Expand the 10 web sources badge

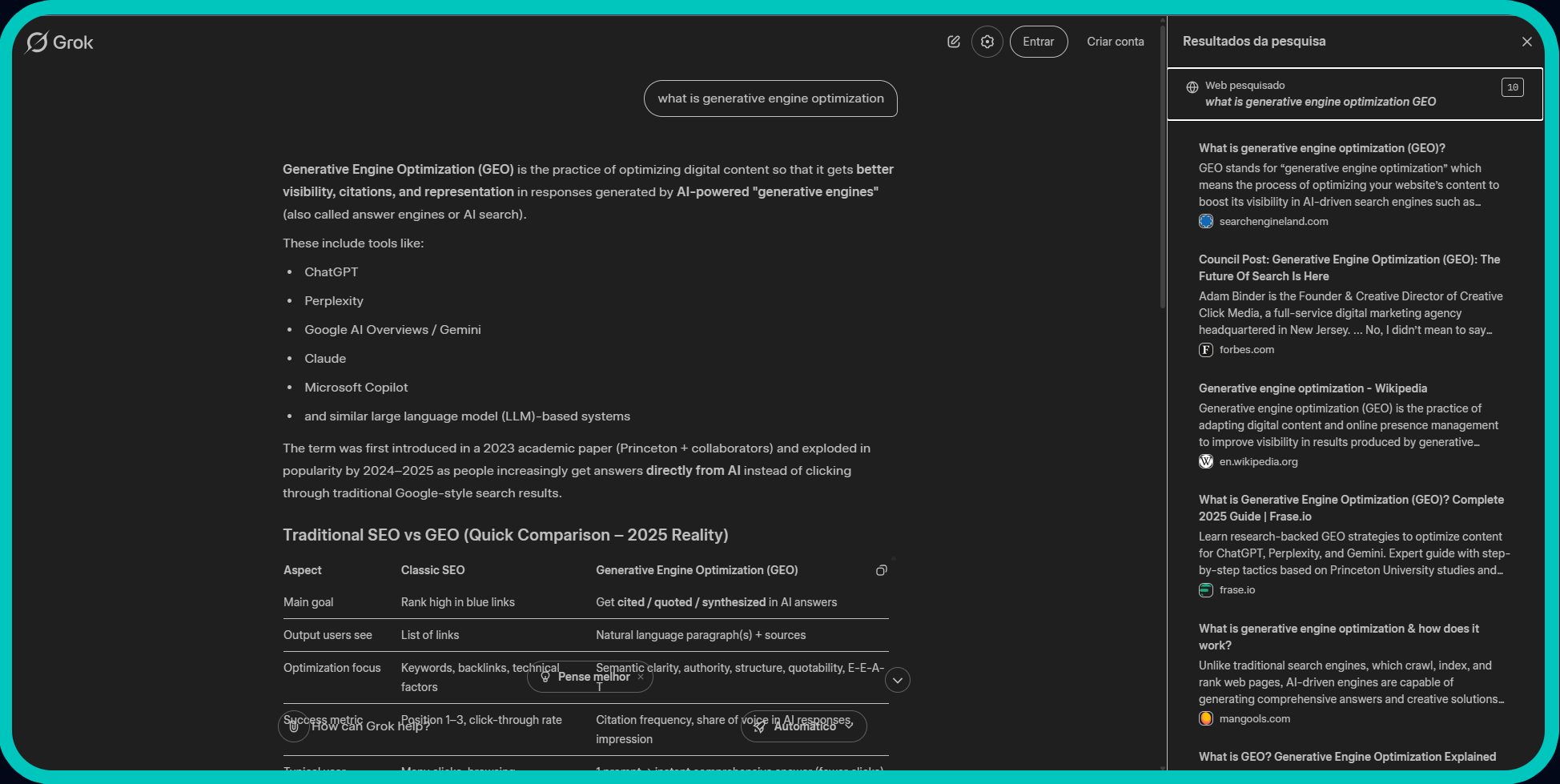point(1512,86)
